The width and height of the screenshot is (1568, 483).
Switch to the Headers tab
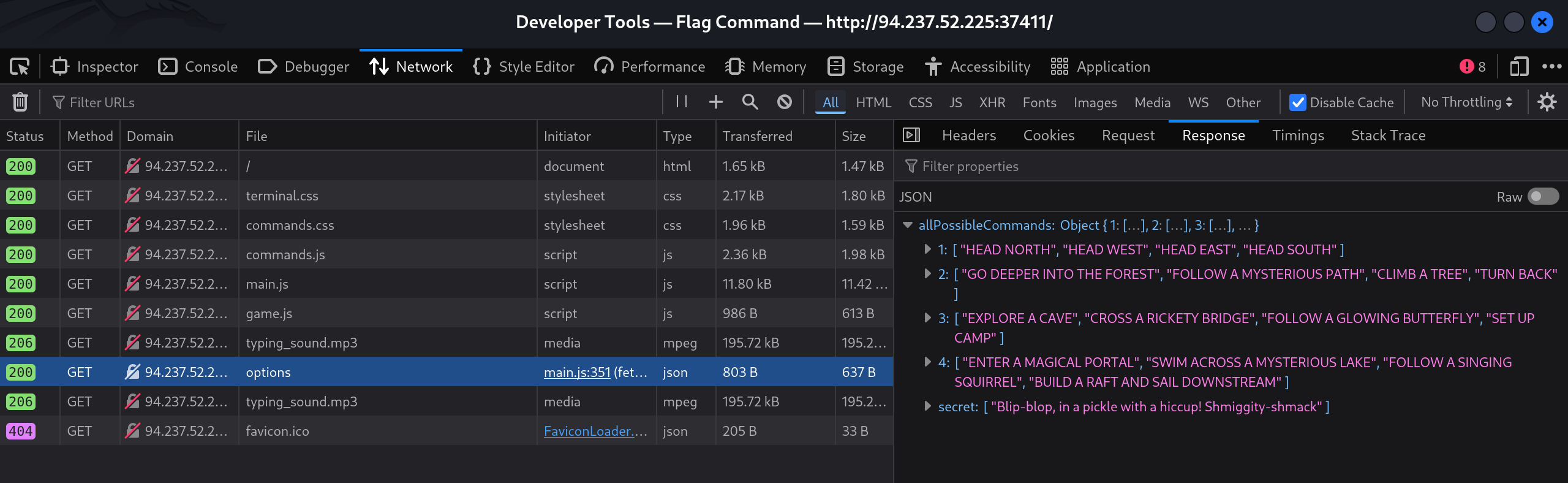969,135
